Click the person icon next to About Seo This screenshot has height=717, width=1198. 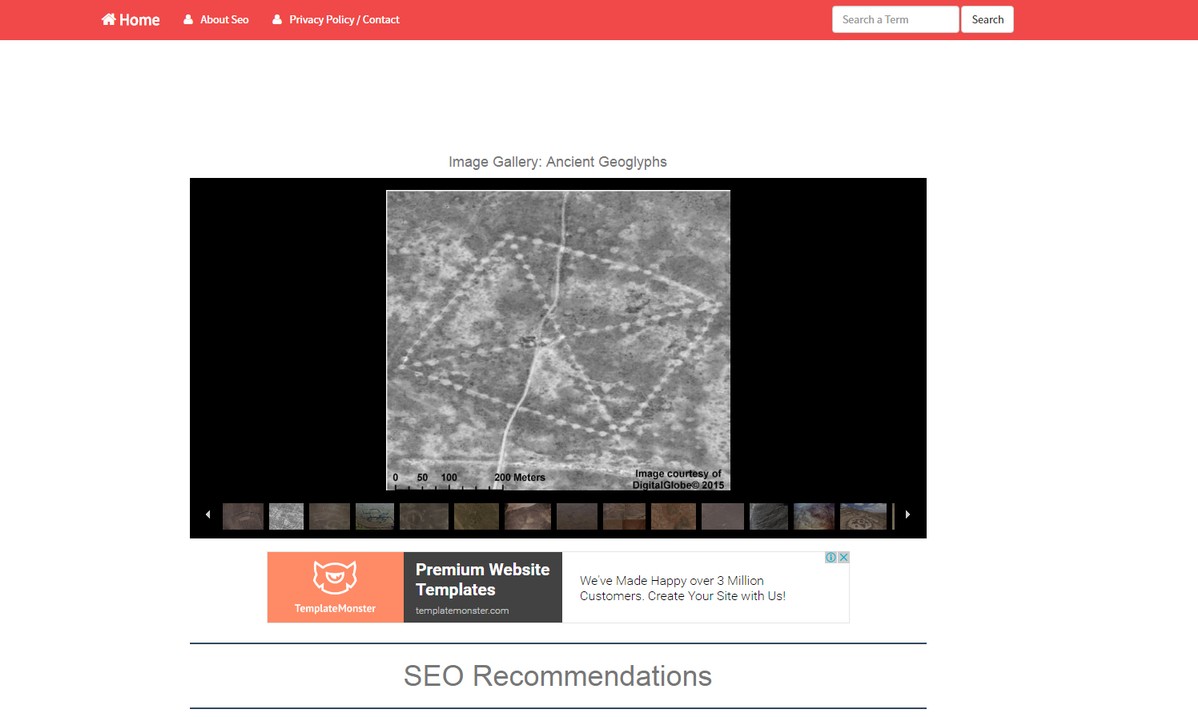[188, 20]
